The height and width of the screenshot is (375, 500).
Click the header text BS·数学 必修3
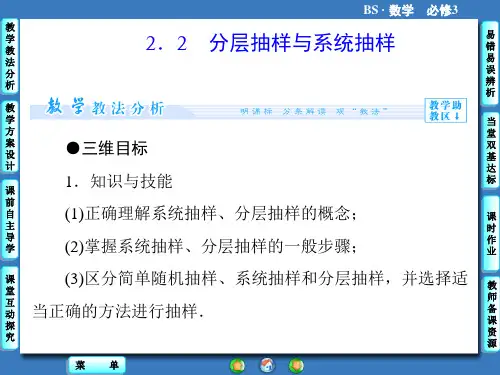coord(410,10)
